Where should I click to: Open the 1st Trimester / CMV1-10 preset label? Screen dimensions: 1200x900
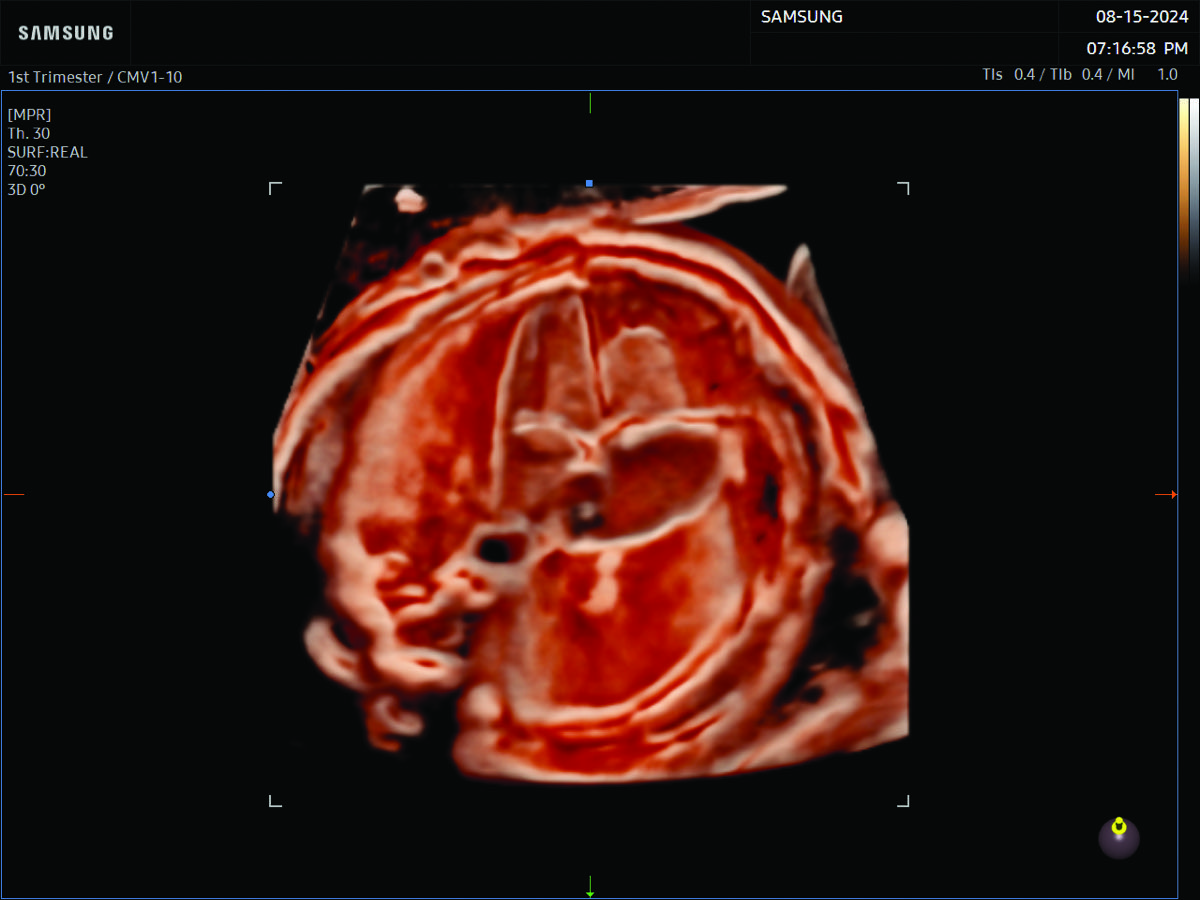tap(95, 77)
